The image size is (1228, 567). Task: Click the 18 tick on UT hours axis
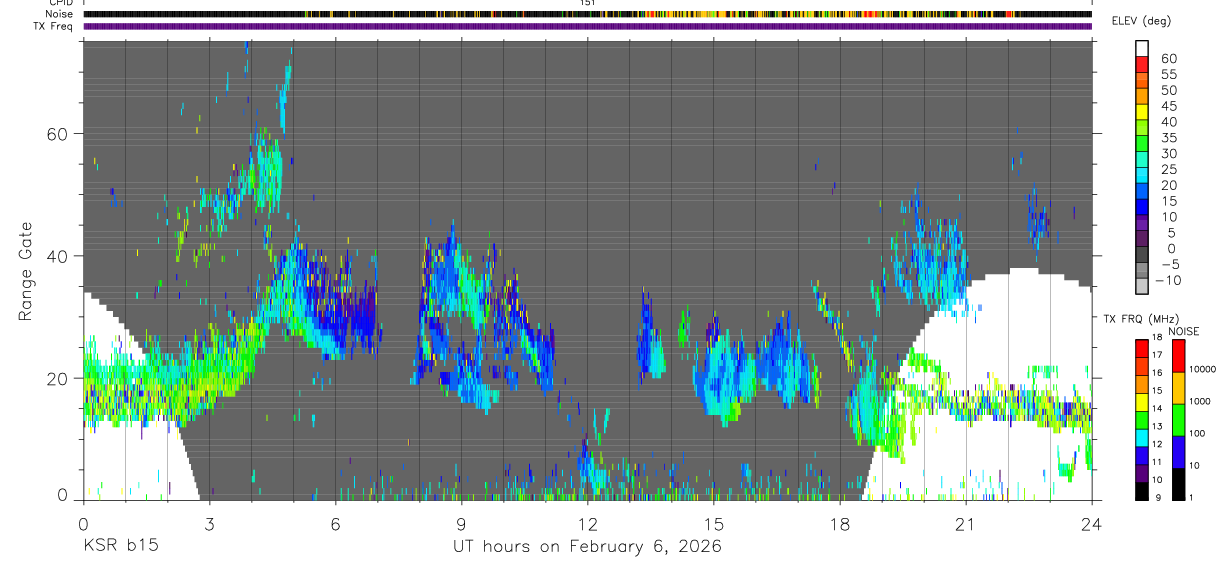tap(840, 524)
